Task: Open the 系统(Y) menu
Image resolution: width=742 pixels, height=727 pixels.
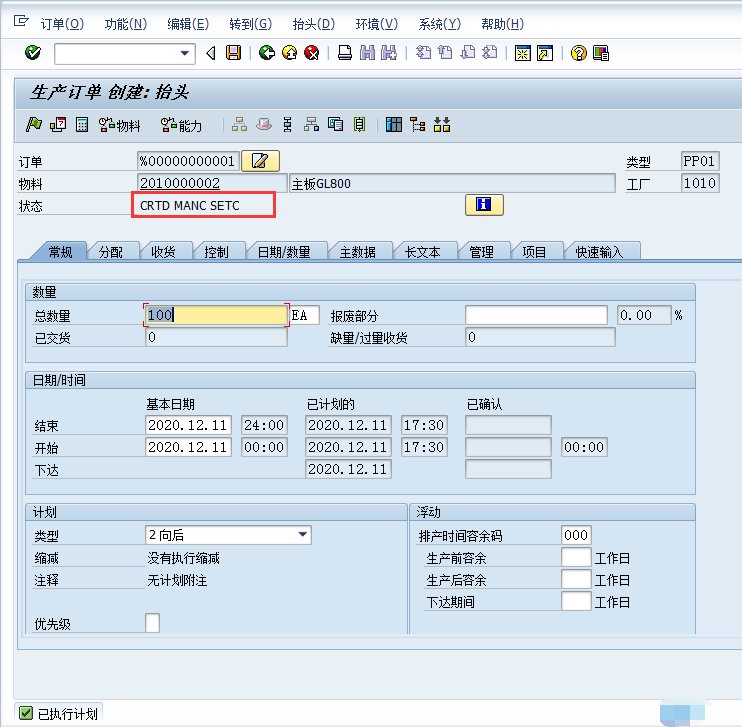Action: 439,24
